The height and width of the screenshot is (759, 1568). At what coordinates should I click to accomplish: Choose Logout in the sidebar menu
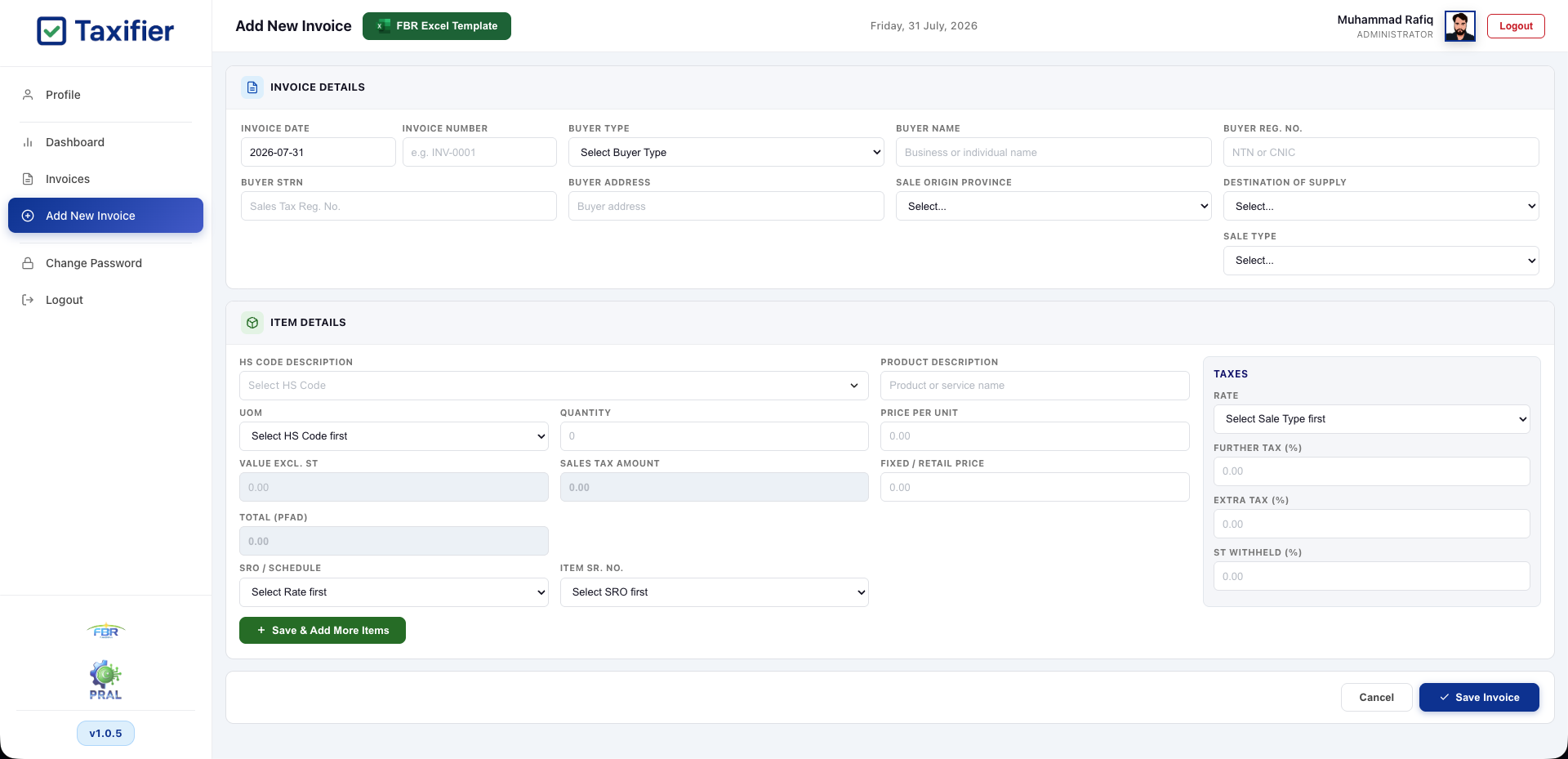coord(106,300)
